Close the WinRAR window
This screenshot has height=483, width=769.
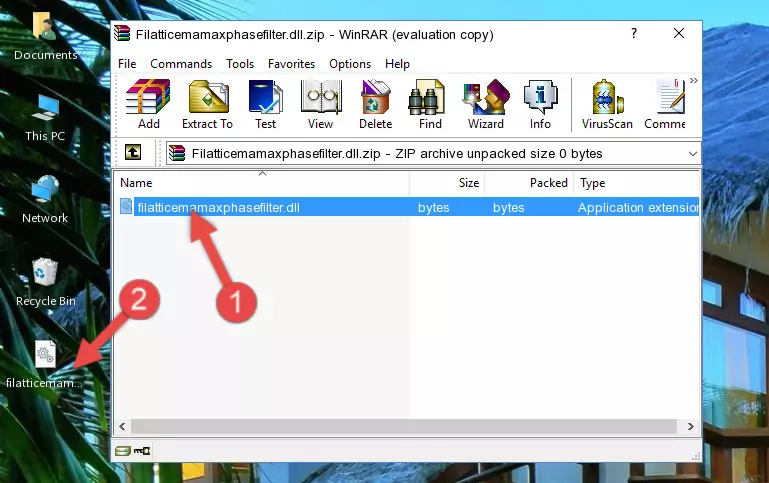point(679,33)
